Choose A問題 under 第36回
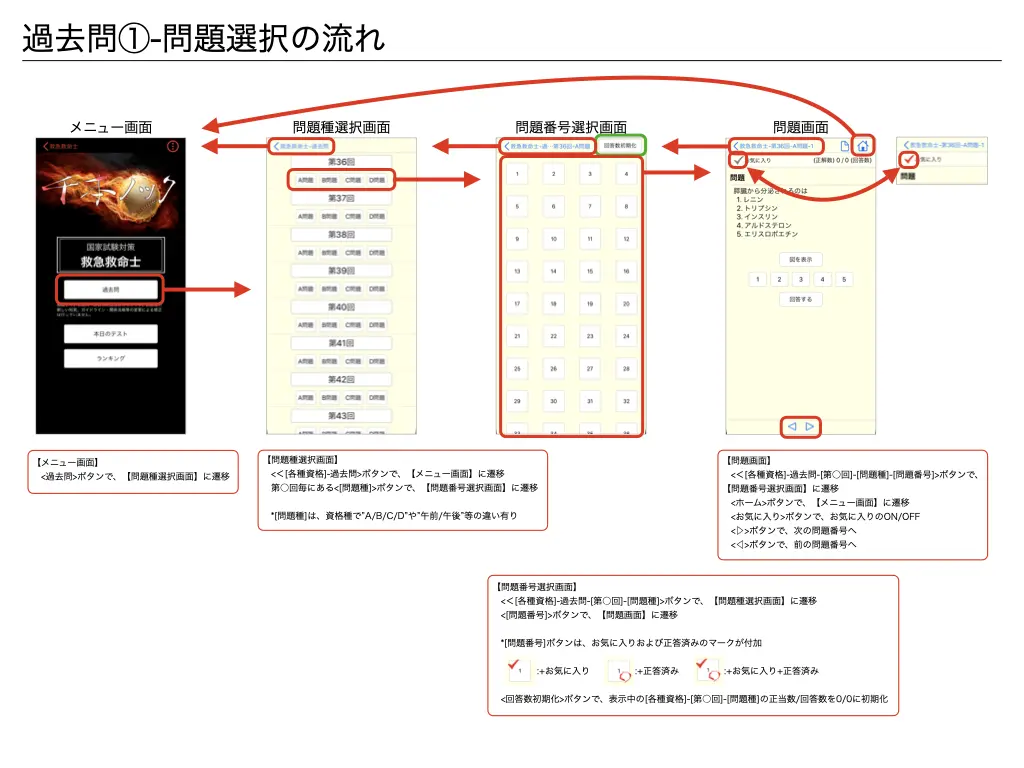The height and width of the screenshot is (768, 1024). coord(306,180)
